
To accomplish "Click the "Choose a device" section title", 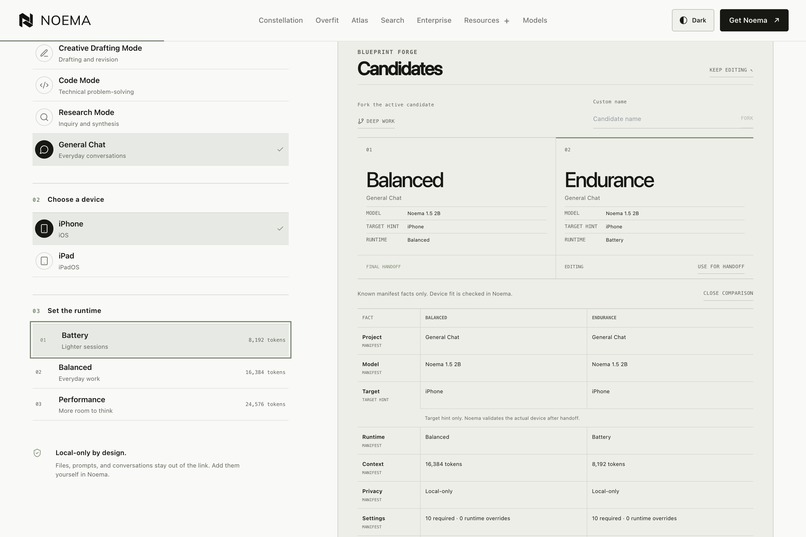I will 76,199.
